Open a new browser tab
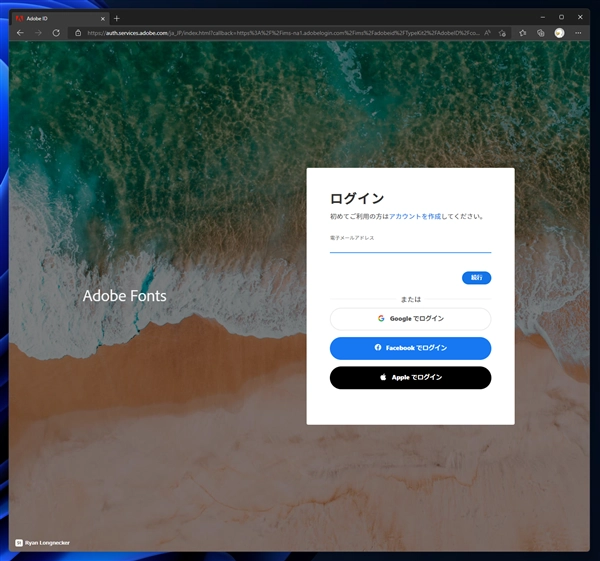 point(117,18)
